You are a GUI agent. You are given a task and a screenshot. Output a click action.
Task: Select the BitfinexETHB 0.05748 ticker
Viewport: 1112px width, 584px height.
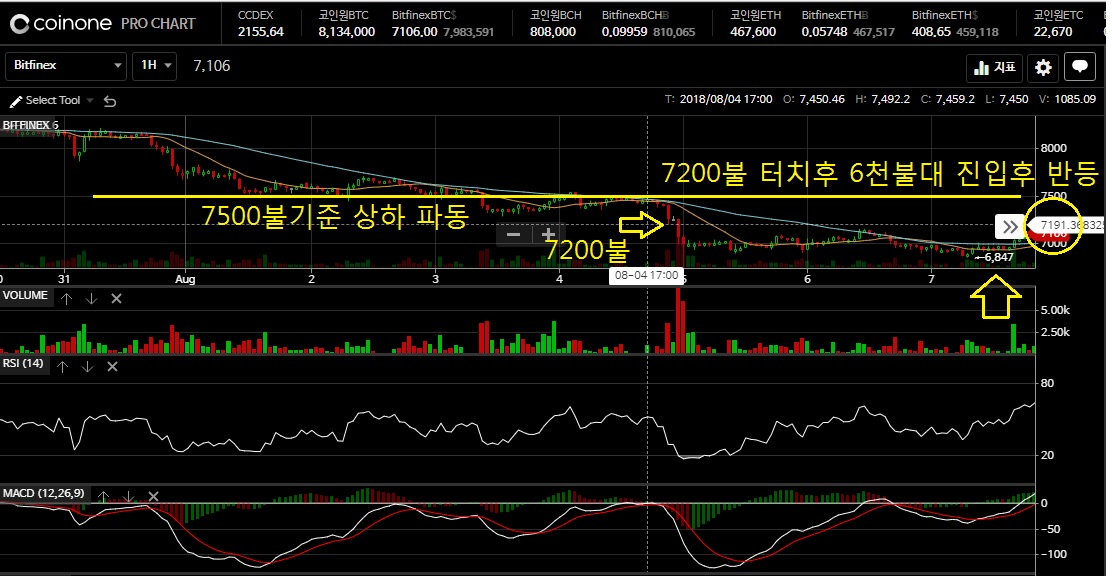tap(847, 23)
